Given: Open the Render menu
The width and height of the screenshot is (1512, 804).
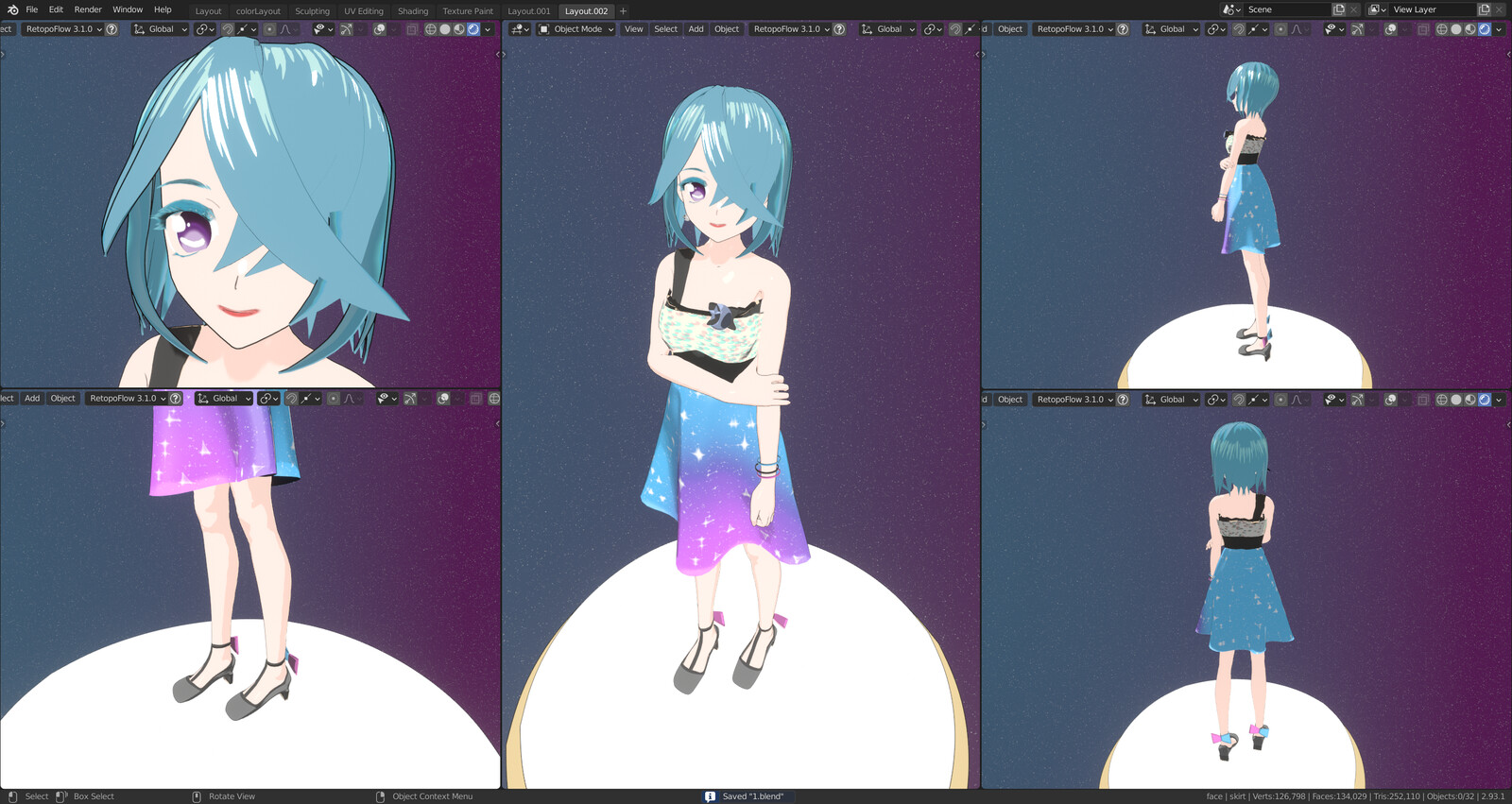Looking at the screenshot, I should [88, 9].
